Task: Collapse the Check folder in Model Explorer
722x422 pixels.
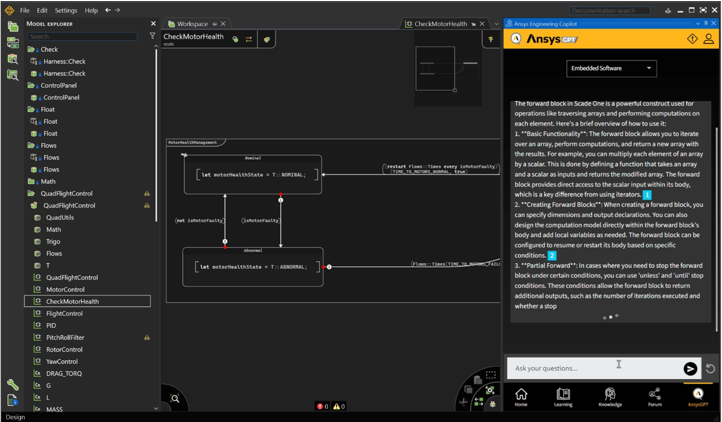Action: coord(30,49)
